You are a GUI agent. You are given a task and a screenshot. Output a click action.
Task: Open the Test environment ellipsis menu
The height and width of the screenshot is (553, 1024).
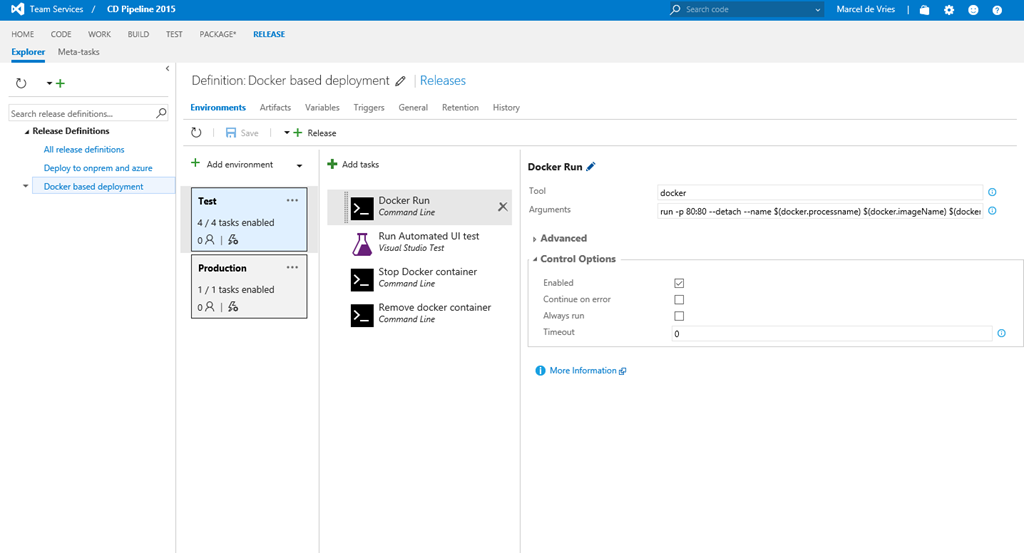click(292, 200)
